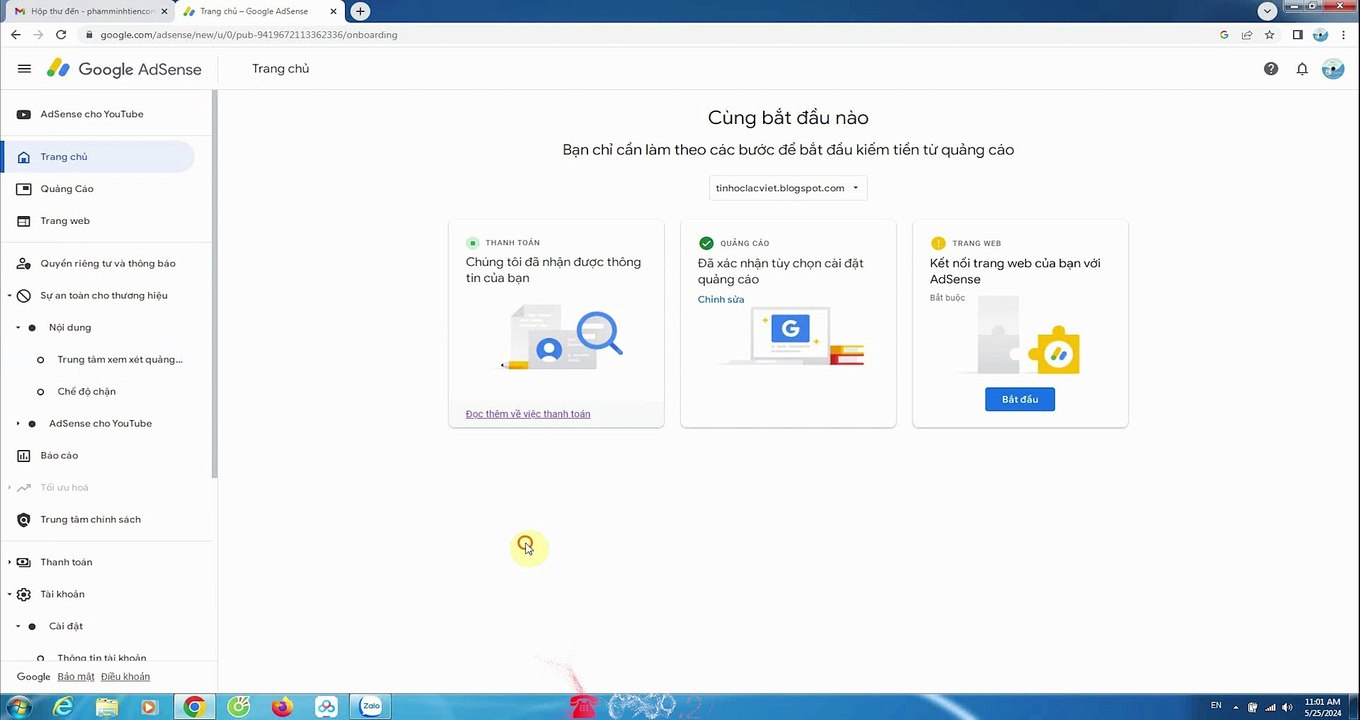
Task: Click the Chrome profile avatar in toolbar
Action: tap(1320, 34)
